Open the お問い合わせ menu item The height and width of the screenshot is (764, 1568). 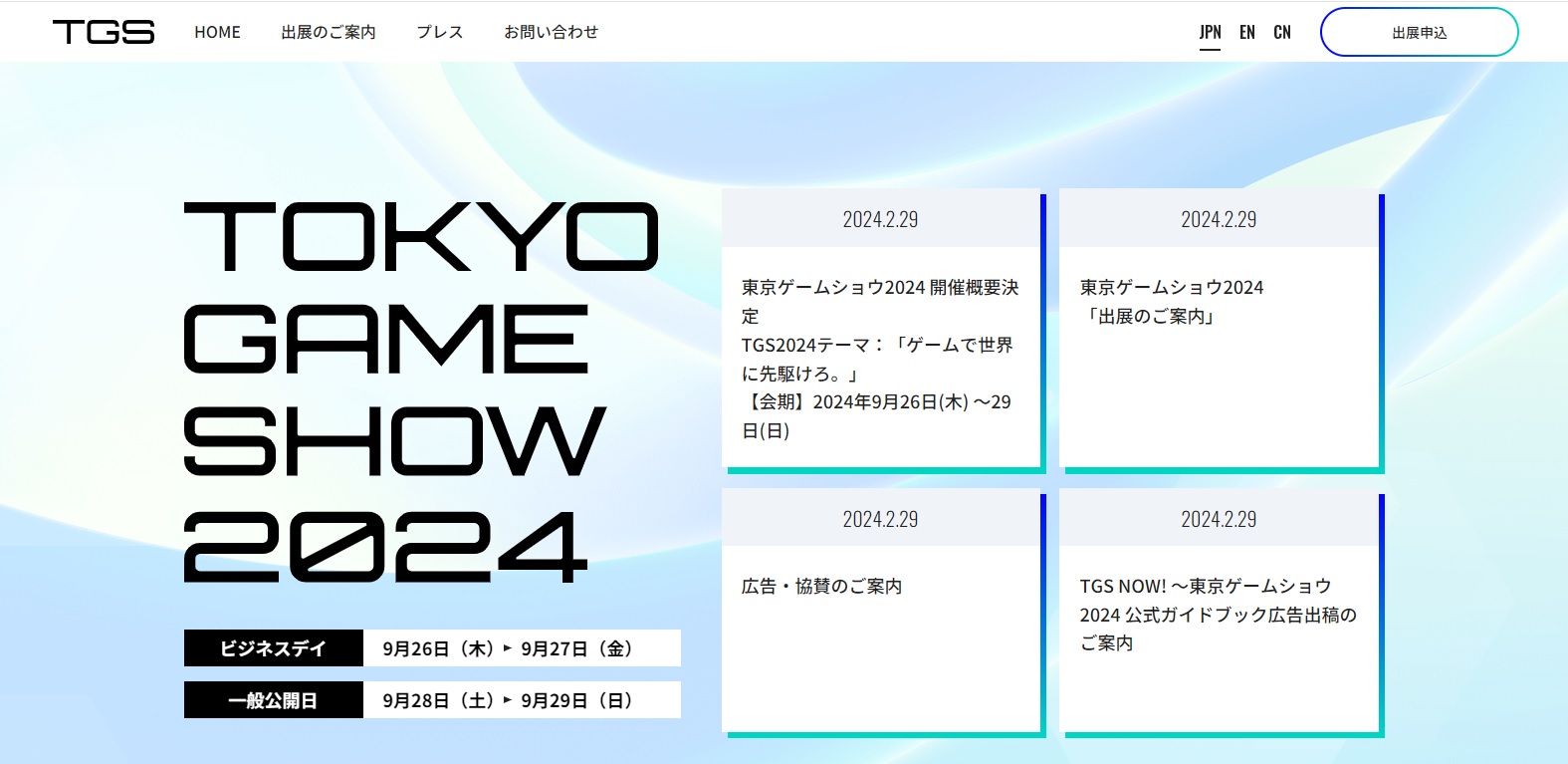(x=551, y=32)
